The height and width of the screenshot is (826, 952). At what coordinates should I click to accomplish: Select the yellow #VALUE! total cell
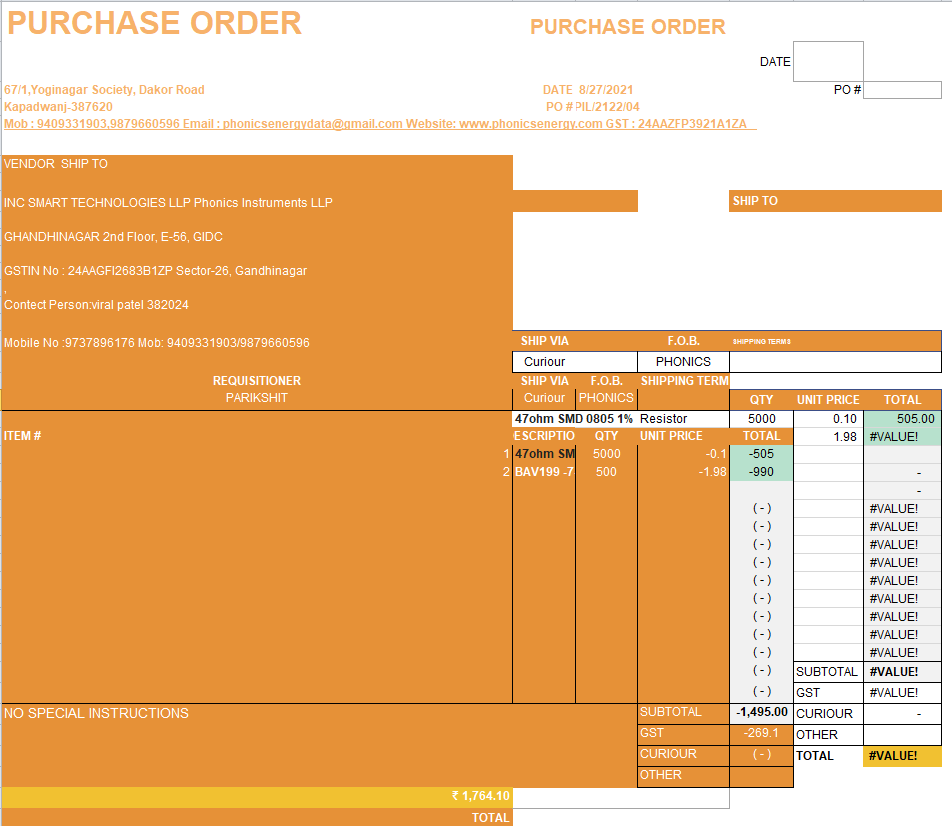(902, 756)
